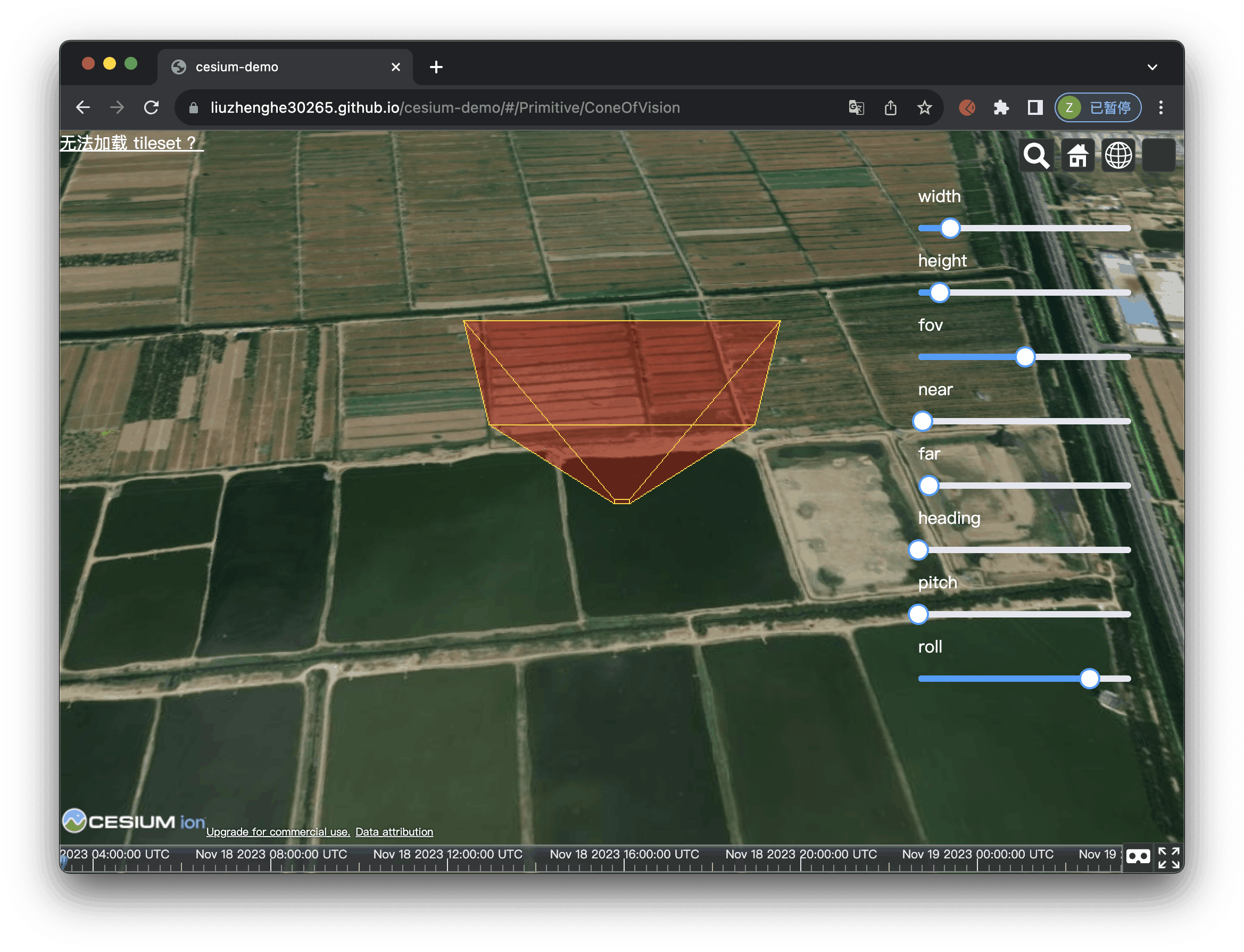1244x952 pixels.
Task: Click the roll slider handle
Action: pyautogui.click(x=1089, y=678)
